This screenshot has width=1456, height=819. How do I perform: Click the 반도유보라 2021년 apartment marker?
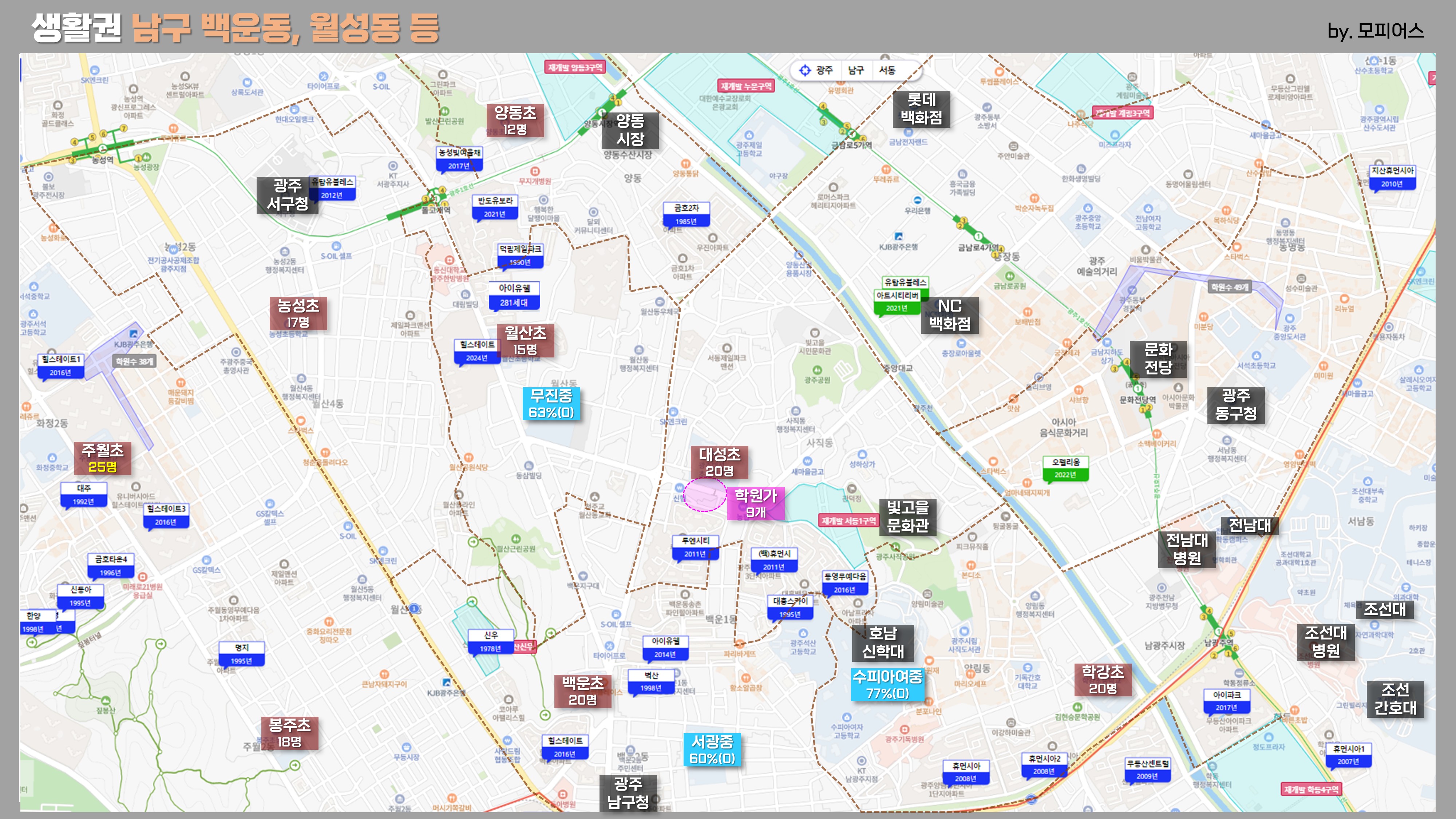[495, 207]
